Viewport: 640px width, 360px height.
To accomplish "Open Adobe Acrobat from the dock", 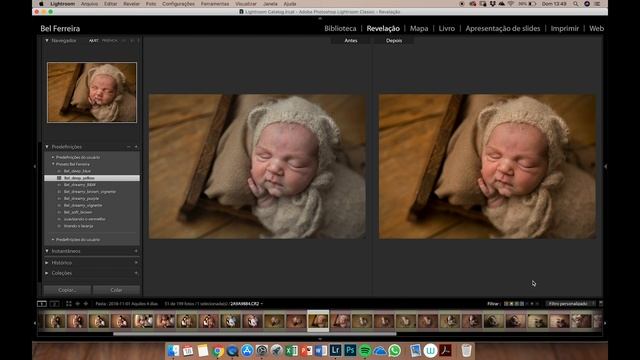I will point(445,350).
